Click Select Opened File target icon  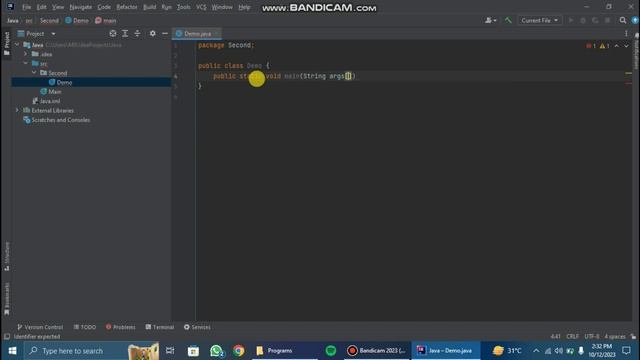(113, 33)
